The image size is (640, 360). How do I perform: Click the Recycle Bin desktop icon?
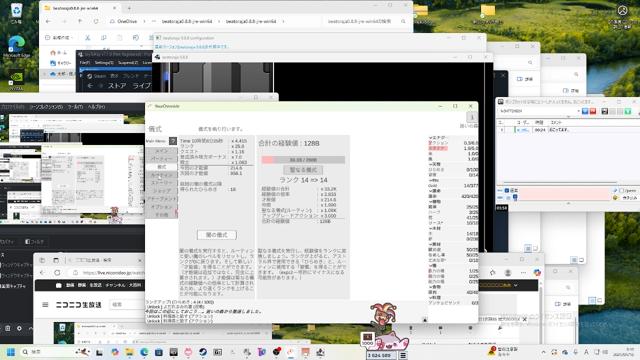click(16, 13)
